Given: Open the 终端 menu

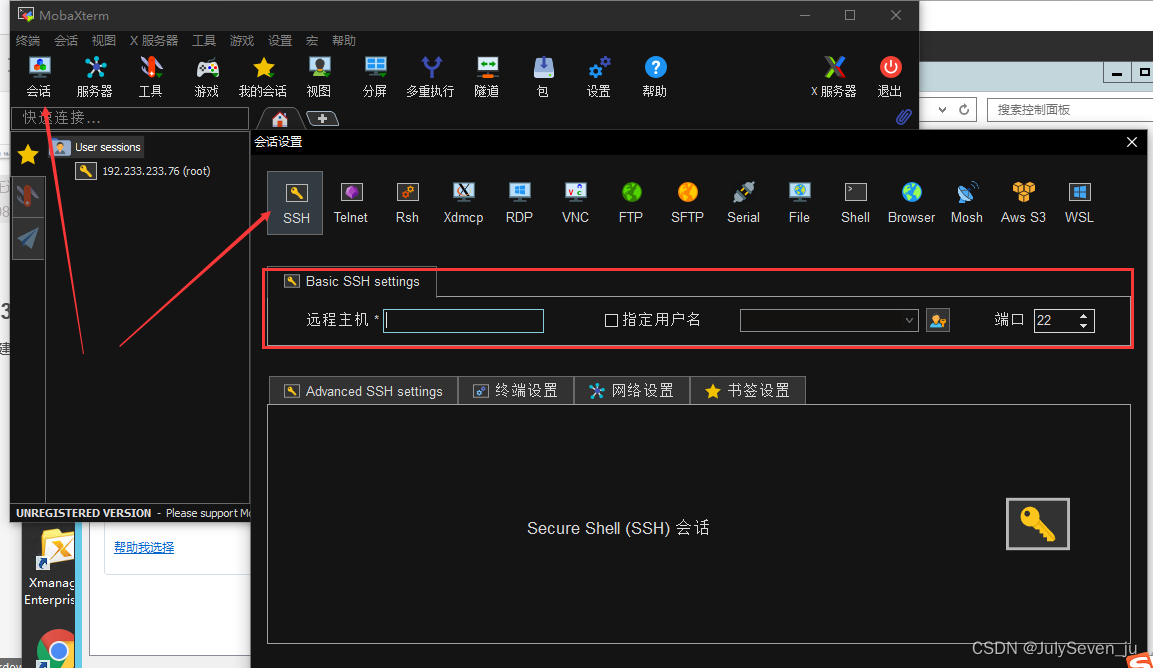Looking at the screenshot, I should point(28,40).
